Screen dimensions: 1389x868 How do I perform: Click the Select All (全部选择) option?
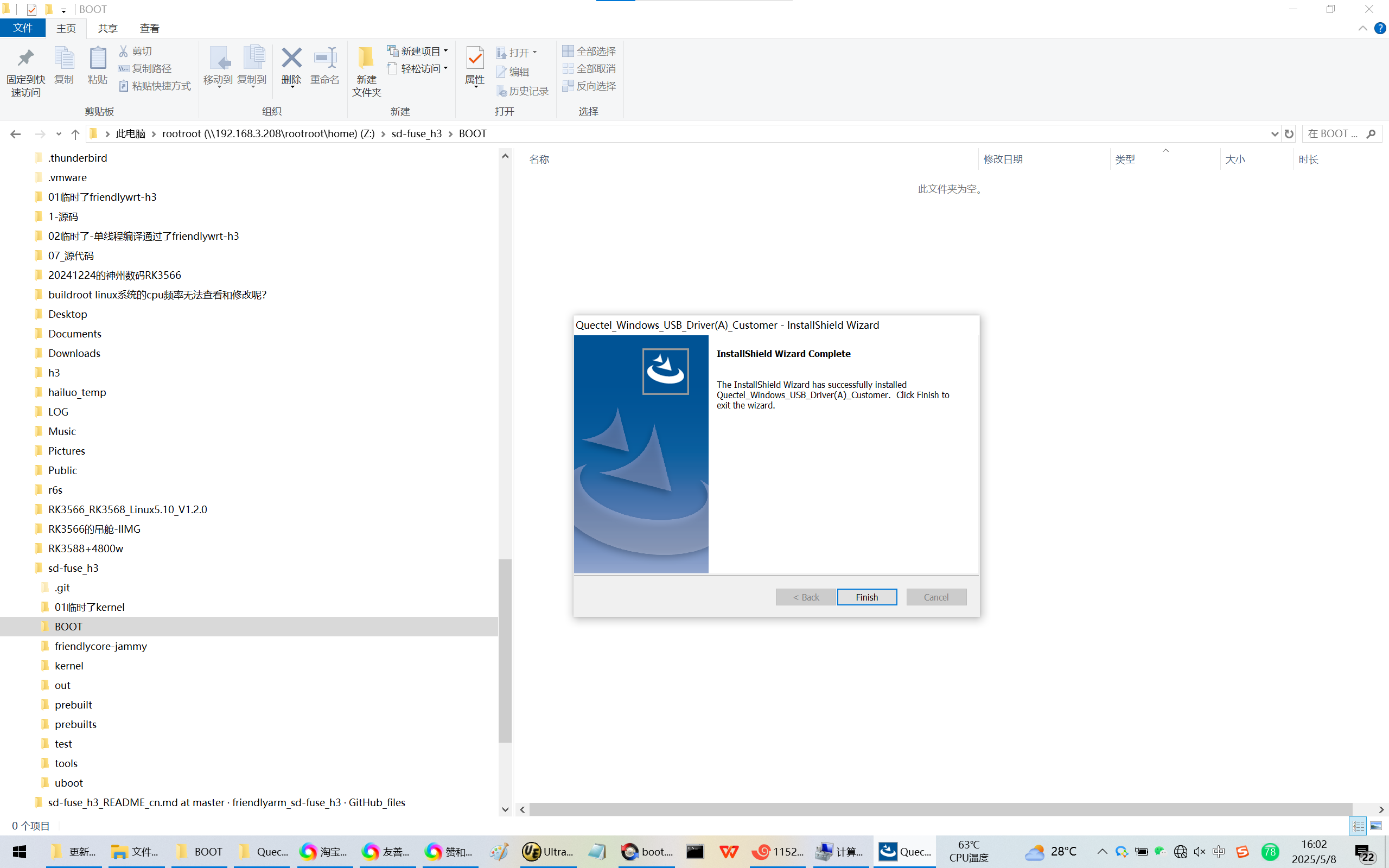point(589,51)
